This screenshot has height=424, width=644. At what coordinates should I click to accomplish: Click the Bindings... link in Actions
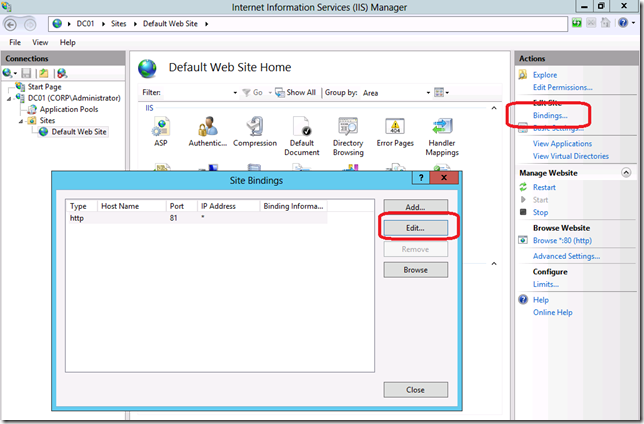[x=550, y=116]
